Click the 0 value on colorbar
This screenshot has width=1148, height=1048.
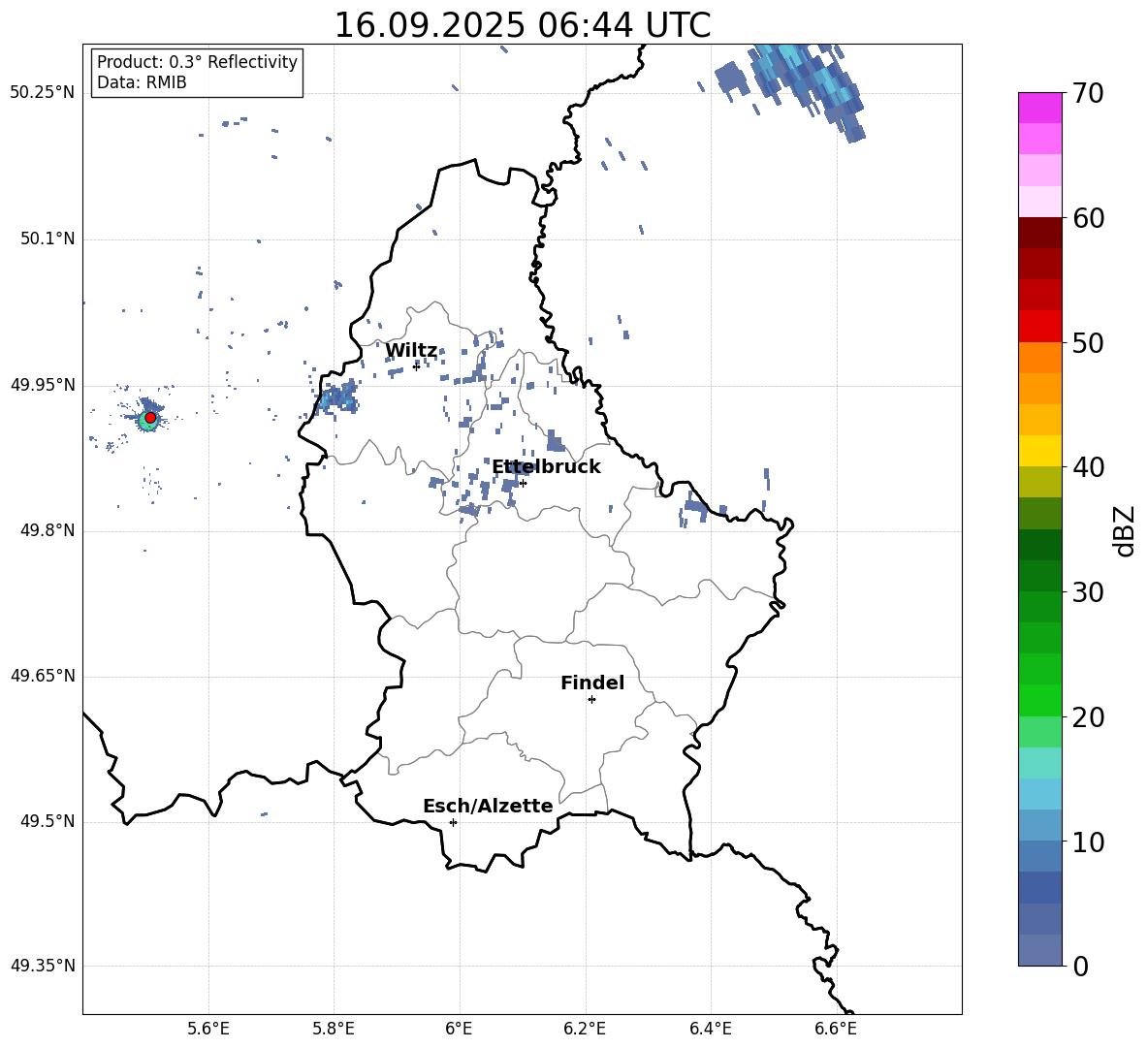pos(1080,966)
